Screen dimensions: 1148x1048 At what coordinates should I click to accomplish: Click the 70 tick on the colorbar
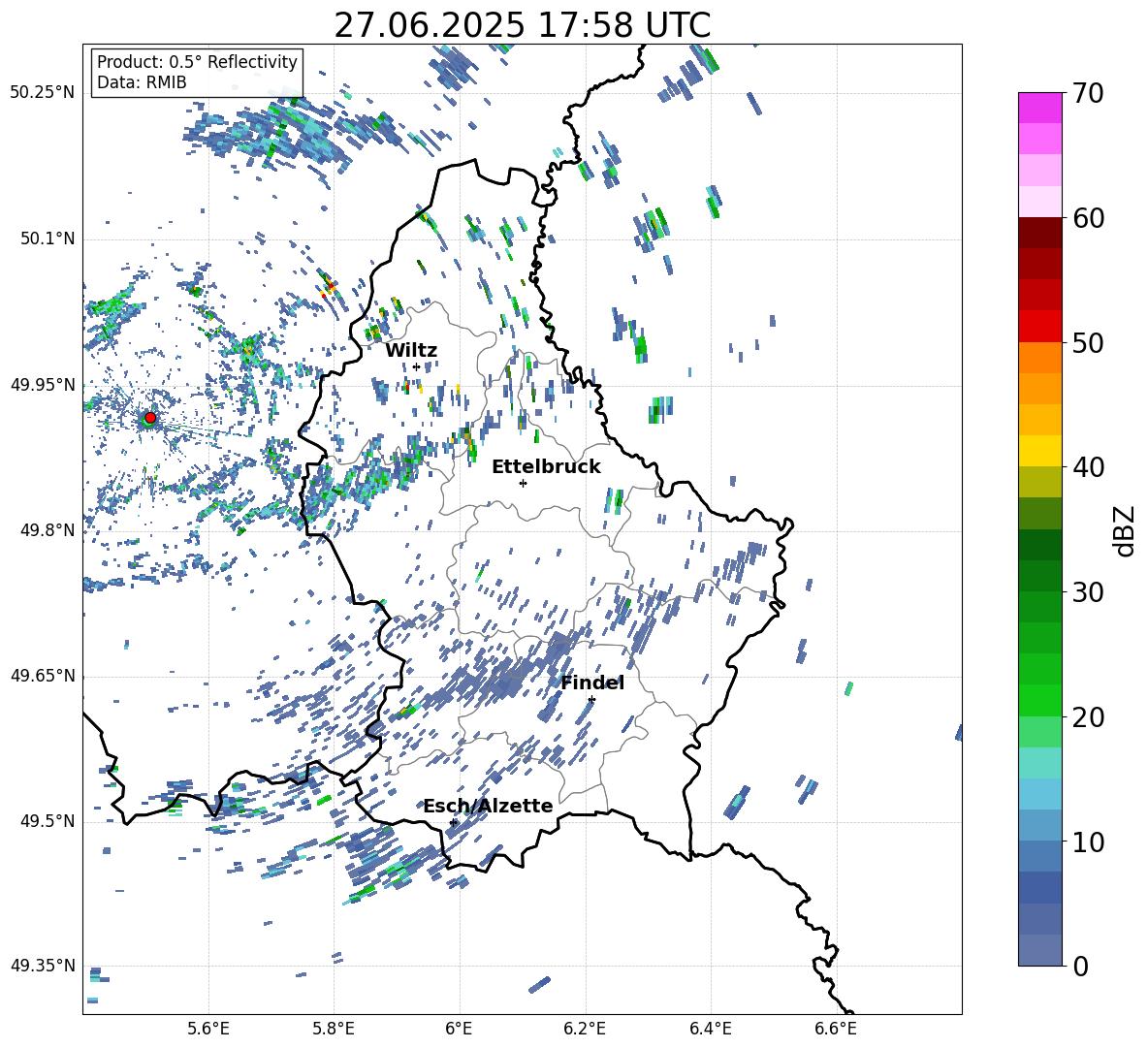point(1088,93)
